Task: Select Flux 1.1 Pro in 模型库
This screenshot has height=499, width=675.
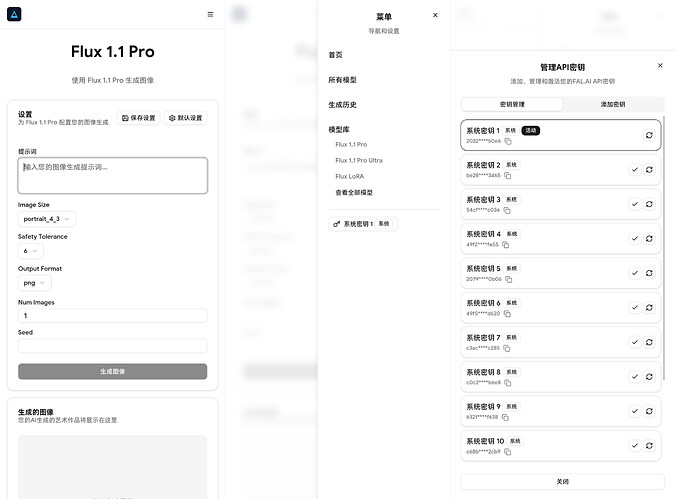Action: 351,145
